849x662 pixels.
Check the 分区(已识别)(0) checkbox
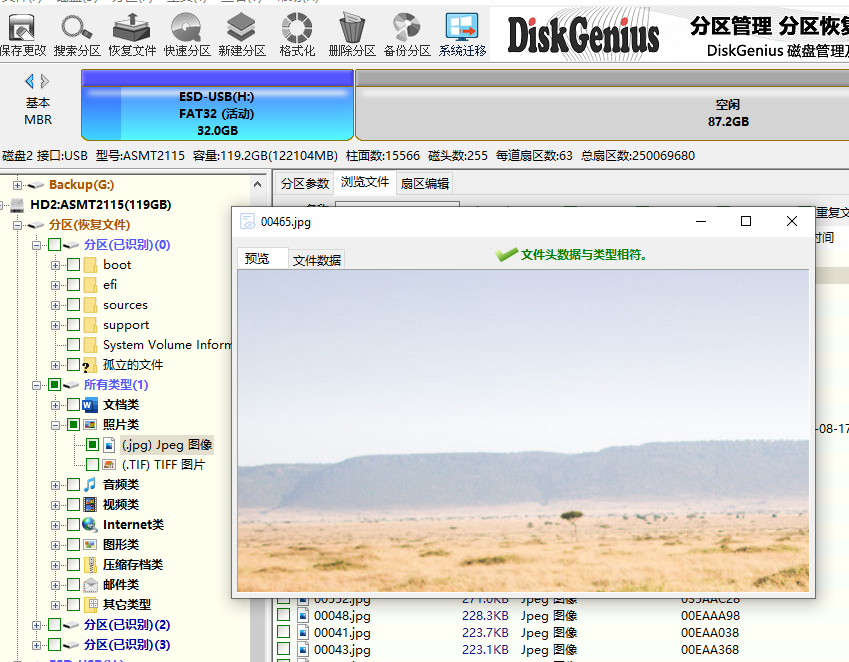coord(54,245)
